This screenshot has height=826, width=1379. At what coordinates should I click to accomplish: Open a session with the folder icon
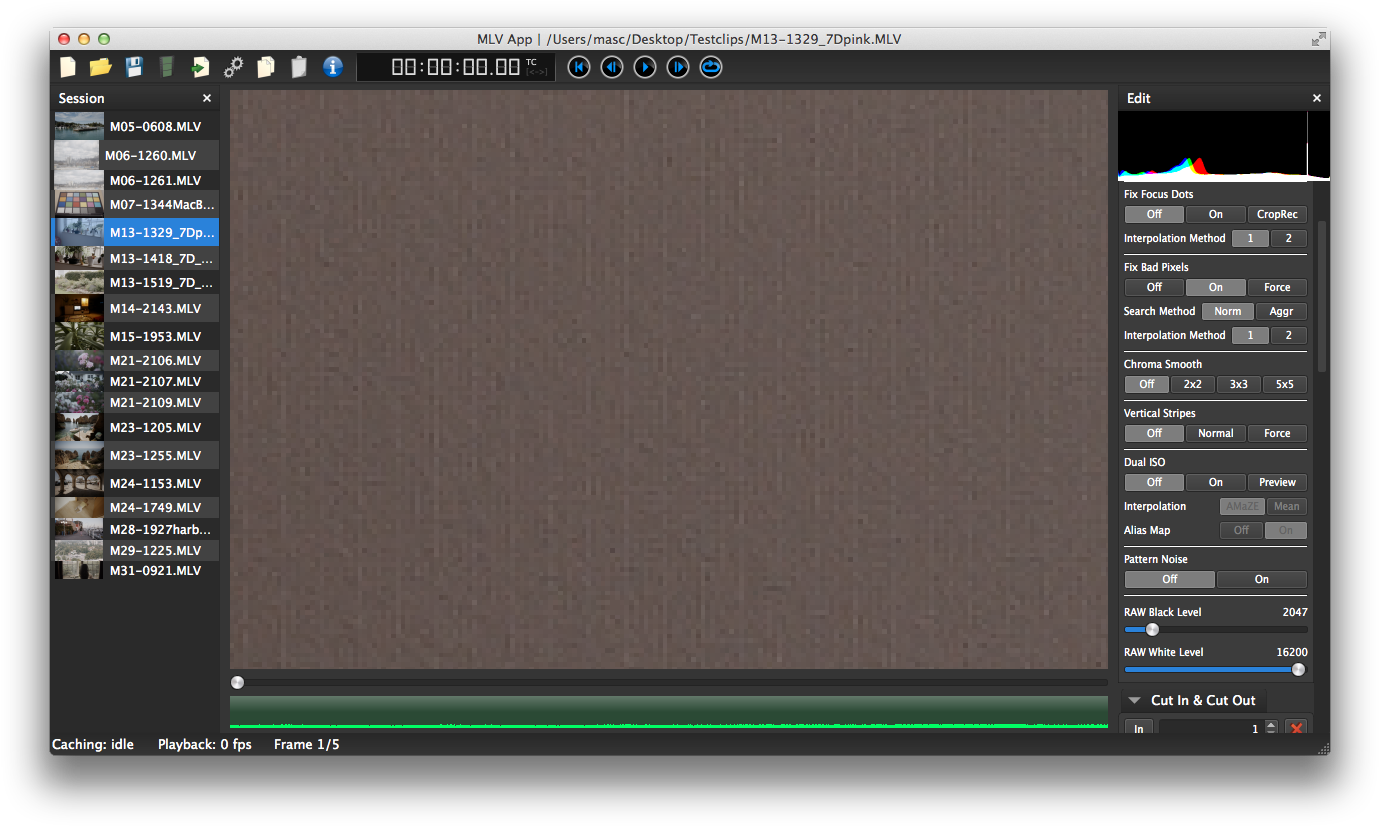click(x=100, y=67)
